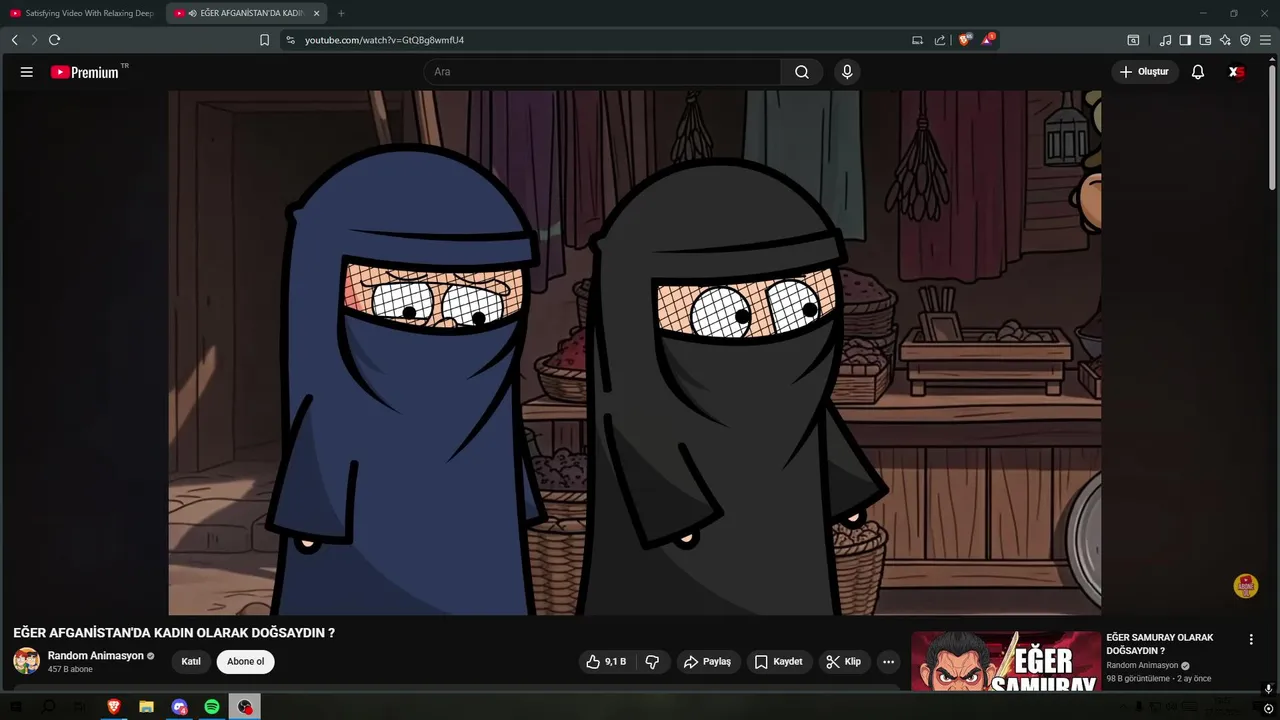Install app via the address bar screen icon

click(917, 40)
